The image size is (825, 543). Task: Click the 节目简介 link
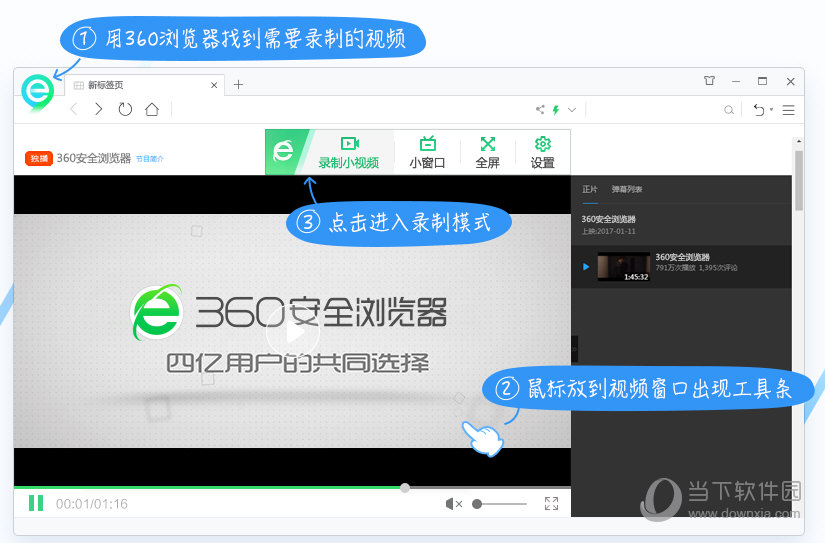click(149, 158)
